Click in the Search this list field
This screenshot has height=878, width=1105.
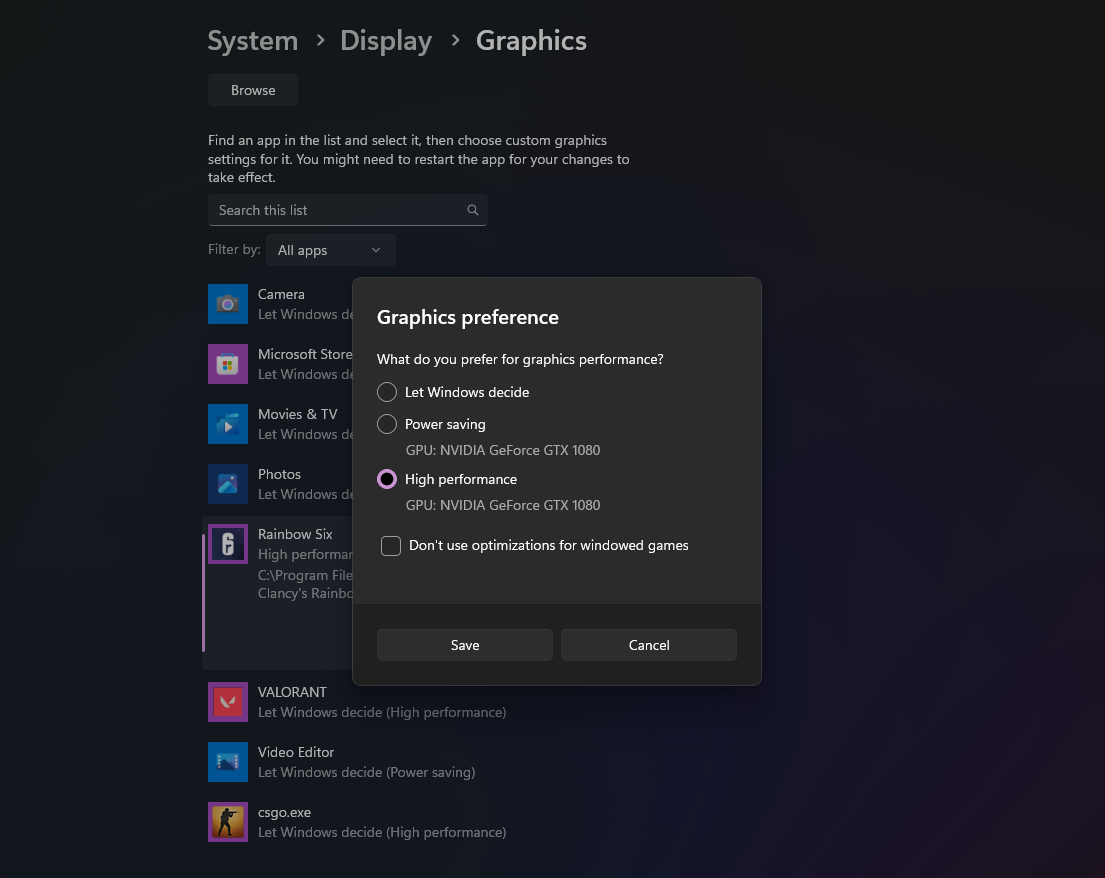tap(347, 210)
